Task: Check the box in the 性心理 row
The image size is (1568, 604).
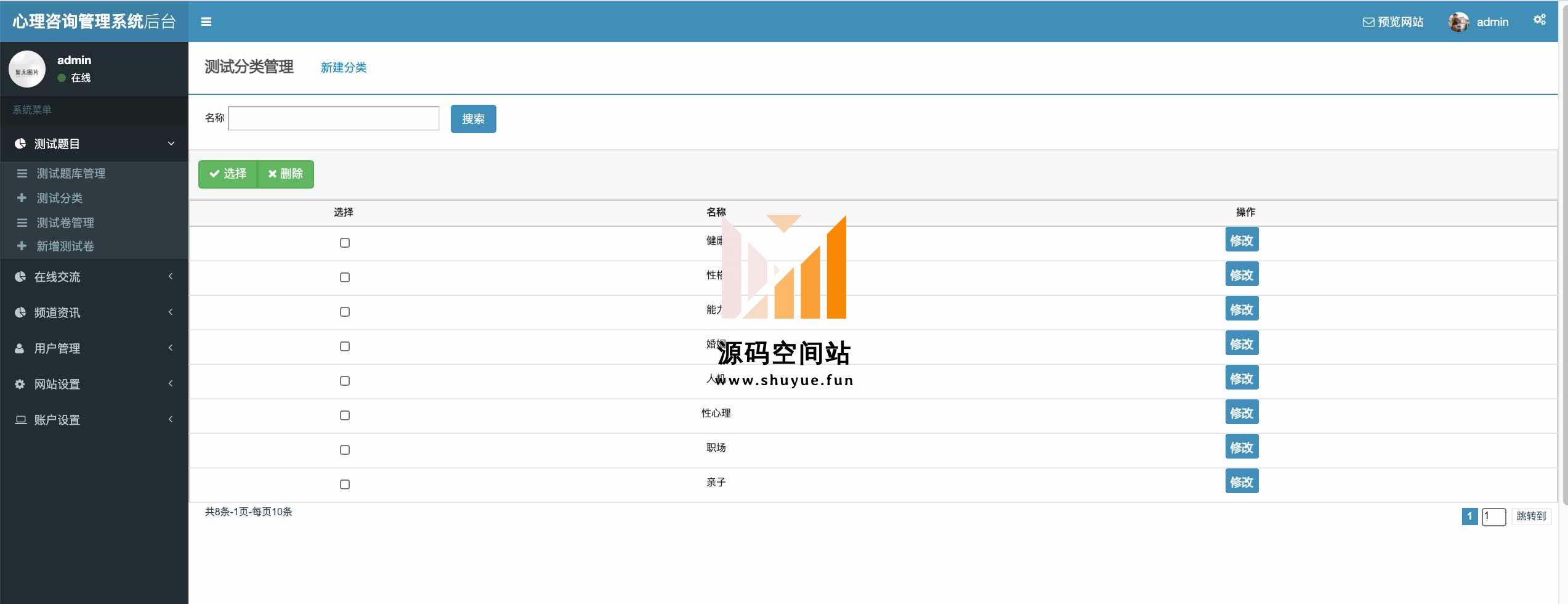Action: pyautogui.click(x=345, y=415)
